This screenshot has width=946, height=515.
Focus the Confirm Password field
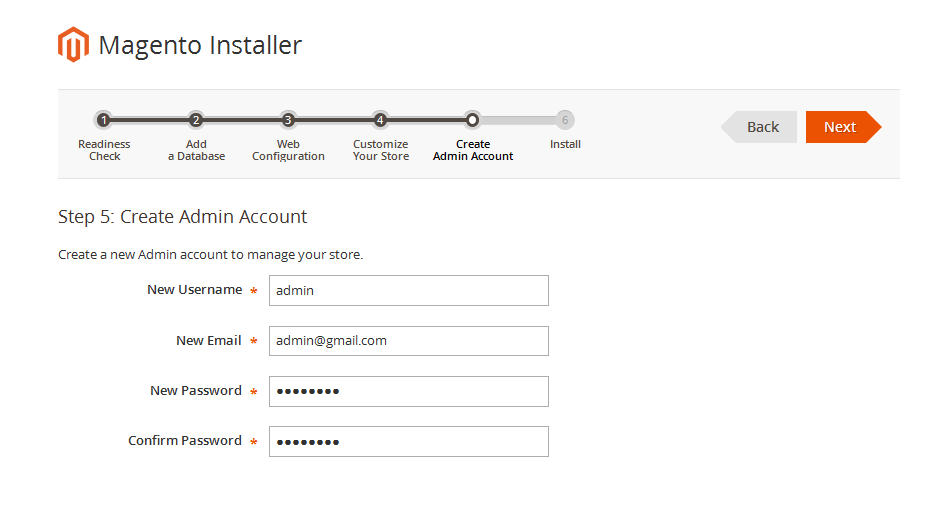[x=408, y=441]
